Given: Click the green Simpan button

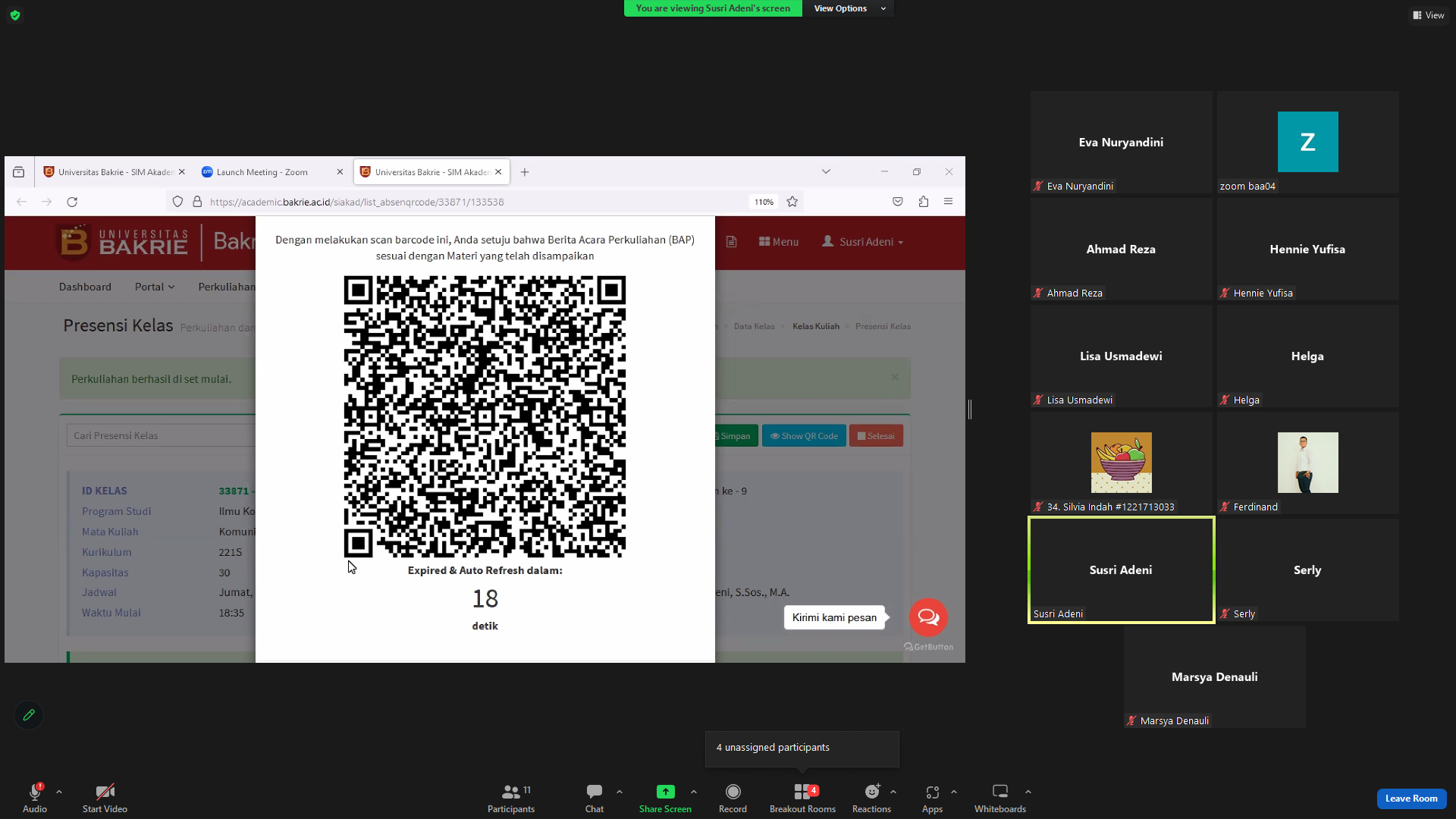Looking at the screenshot, I should pyautogui.click(x=736, y=436).
